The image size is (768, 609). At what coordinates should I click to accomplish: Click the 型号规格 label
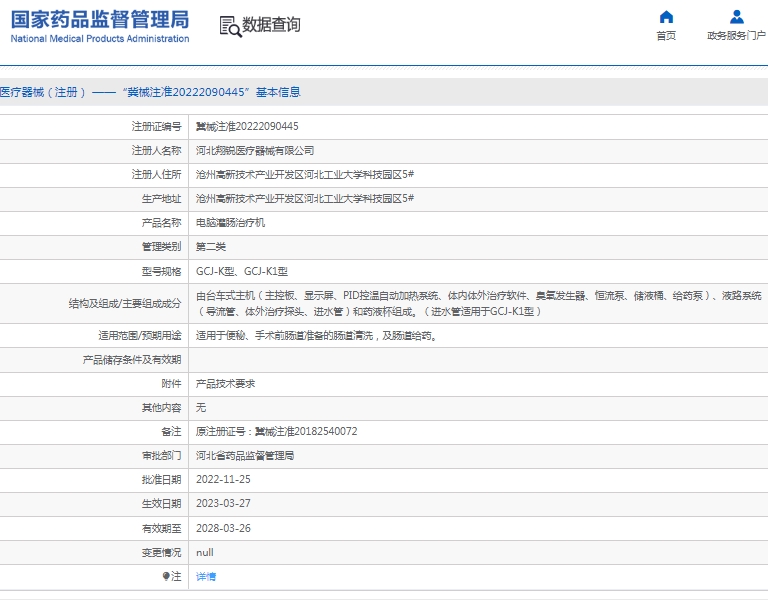[161, 271]
